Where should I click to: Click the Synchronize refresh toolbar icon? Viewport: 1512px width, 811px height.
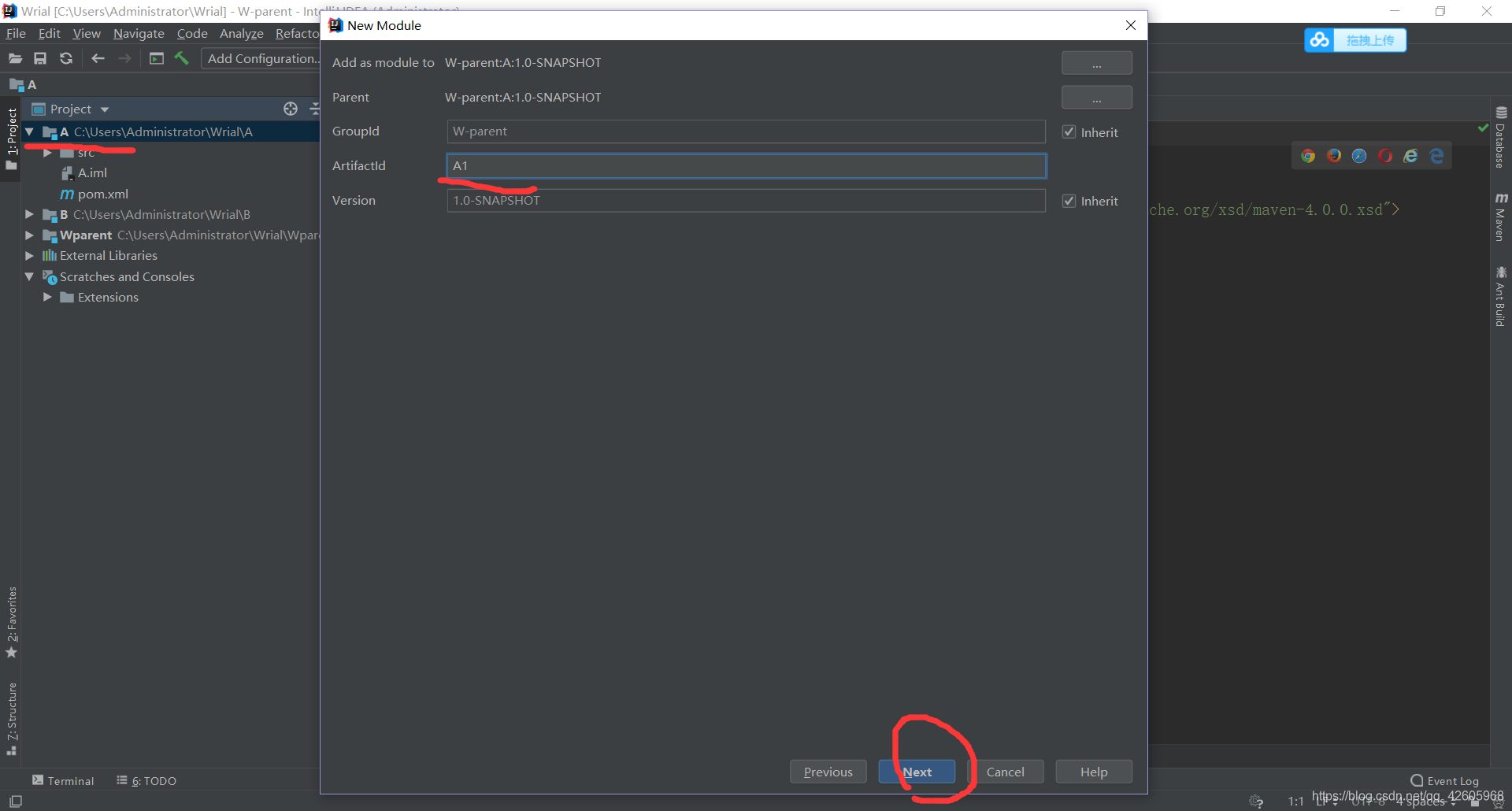pyautogui.click(x=66, y=58)
